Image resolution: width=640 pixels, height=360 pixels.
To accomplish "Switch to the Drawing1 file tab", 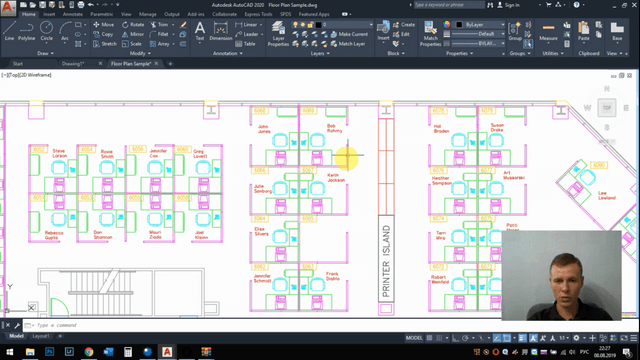I will 73,64.
